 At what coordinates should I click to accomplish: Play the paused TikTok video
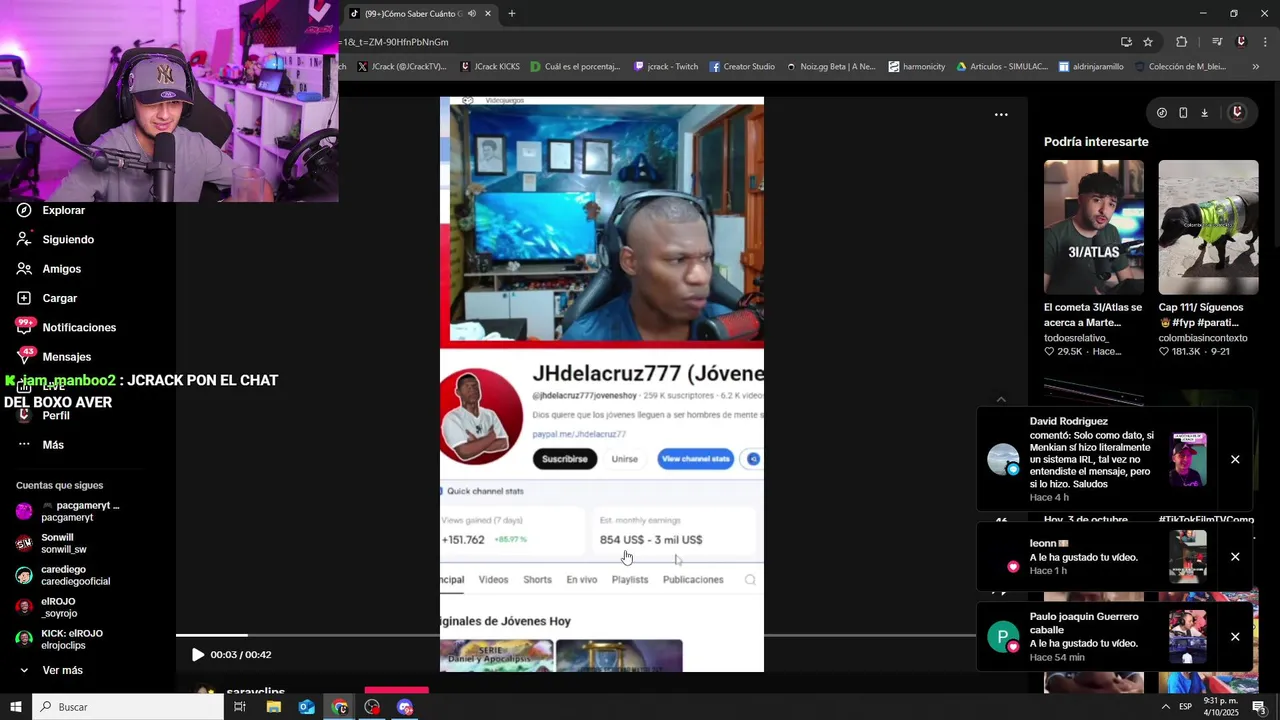tap(198, 655)
